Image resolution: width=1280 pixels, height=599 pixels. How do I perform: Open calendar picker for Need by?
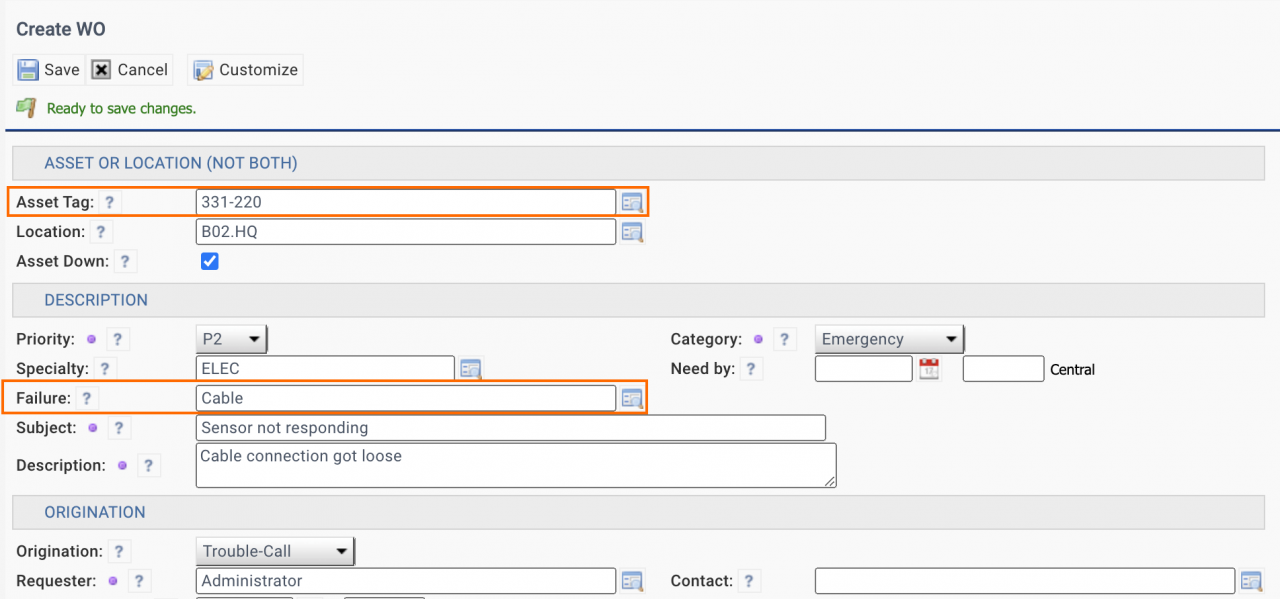pos(930,368)
